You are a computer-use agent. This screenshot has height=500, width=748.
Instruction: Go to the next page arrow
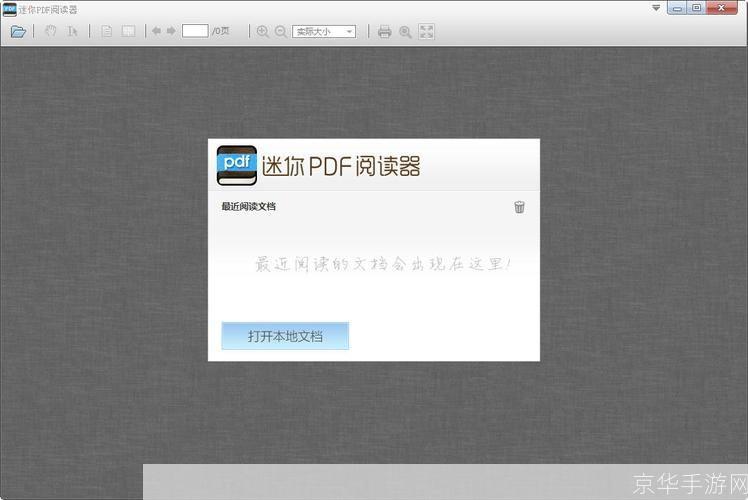pos(171,31)
